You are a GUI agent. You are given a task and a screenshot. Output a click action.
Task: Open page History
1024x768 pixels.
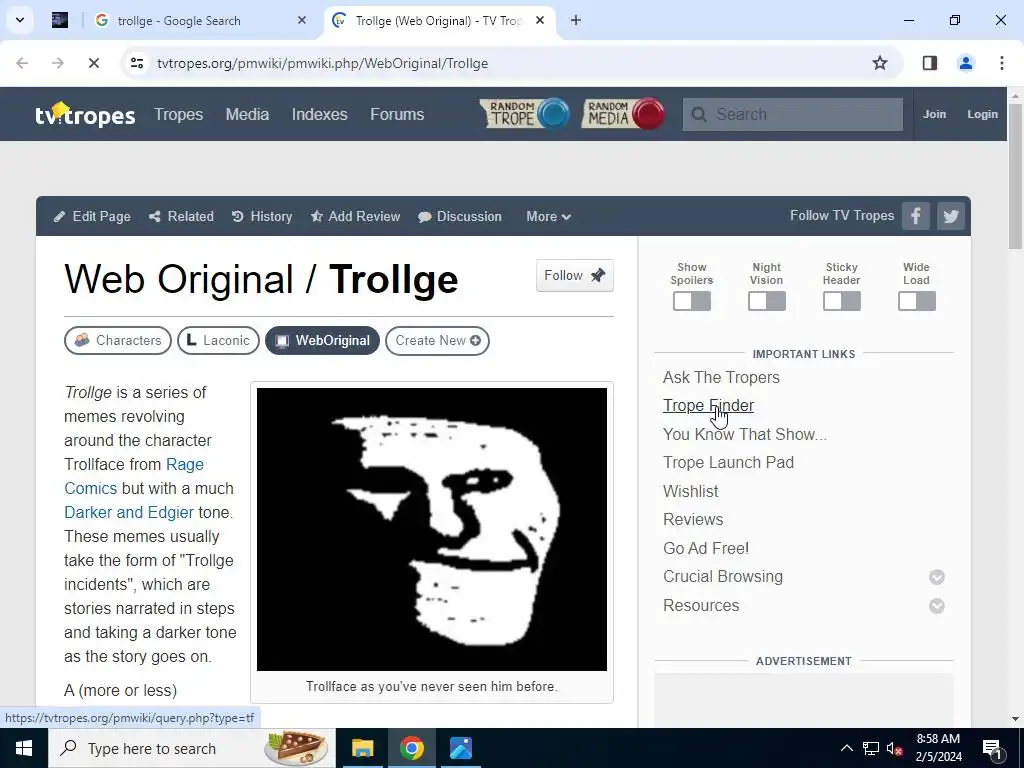click(261, 216)
